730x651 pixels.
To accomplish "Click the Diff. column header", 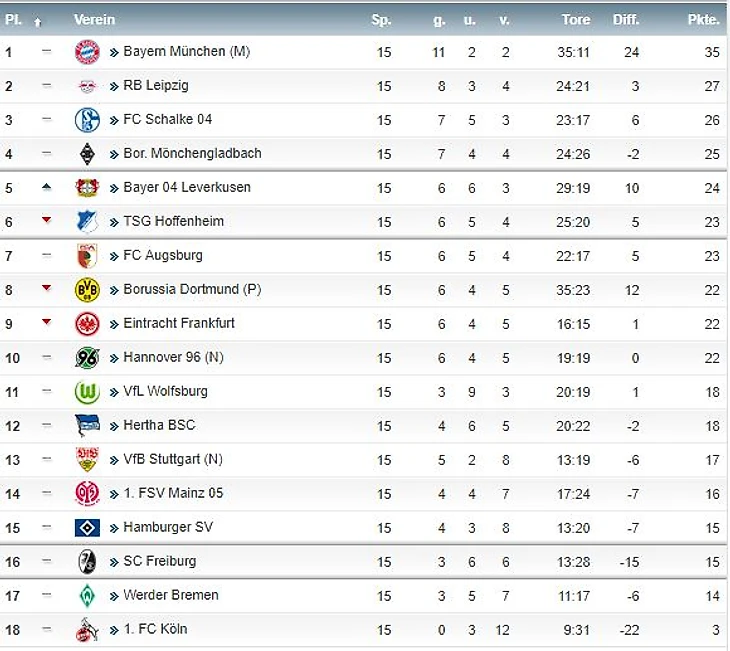I will click(x=626, y=19).
